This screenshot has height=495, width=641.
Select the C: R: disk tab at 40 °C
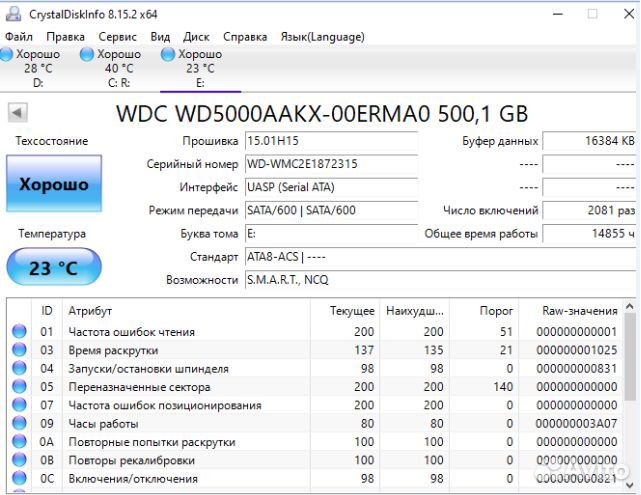tap(119, 68)
